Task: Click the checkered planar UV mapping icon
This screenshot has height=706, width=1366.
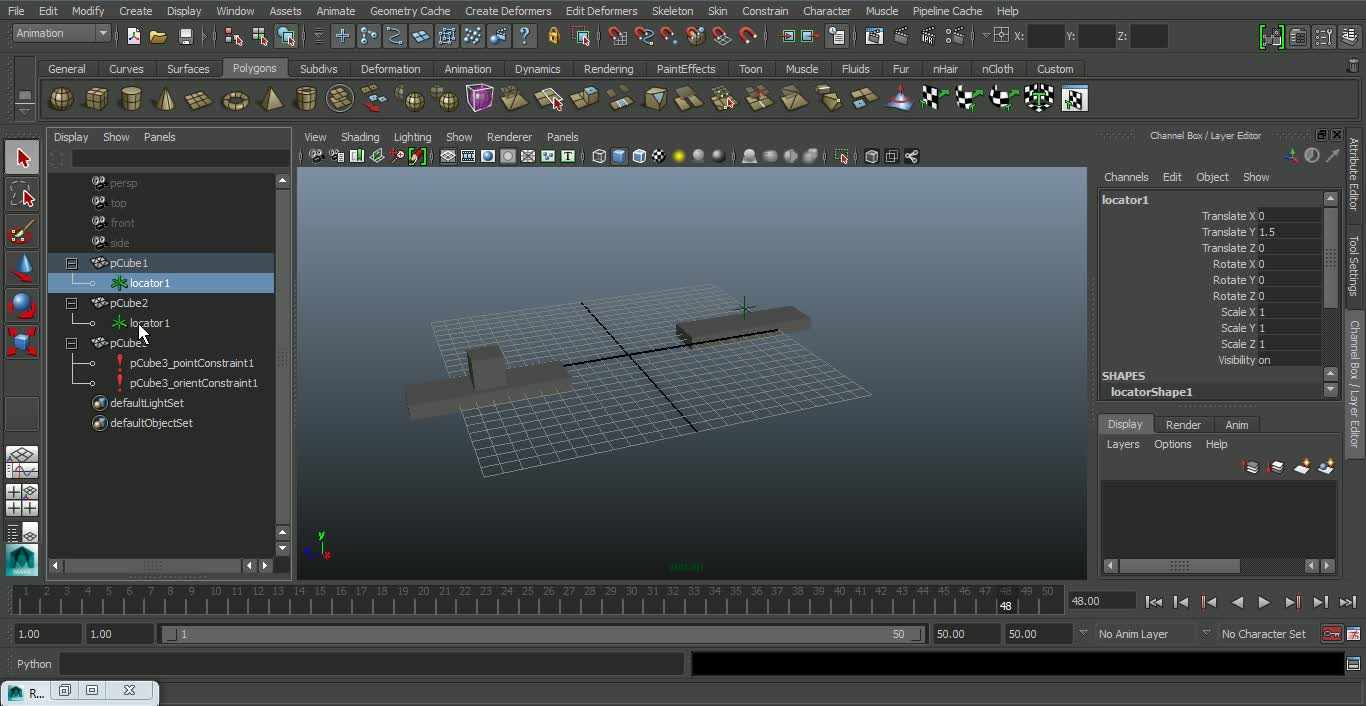Action: tap(934, 99)
